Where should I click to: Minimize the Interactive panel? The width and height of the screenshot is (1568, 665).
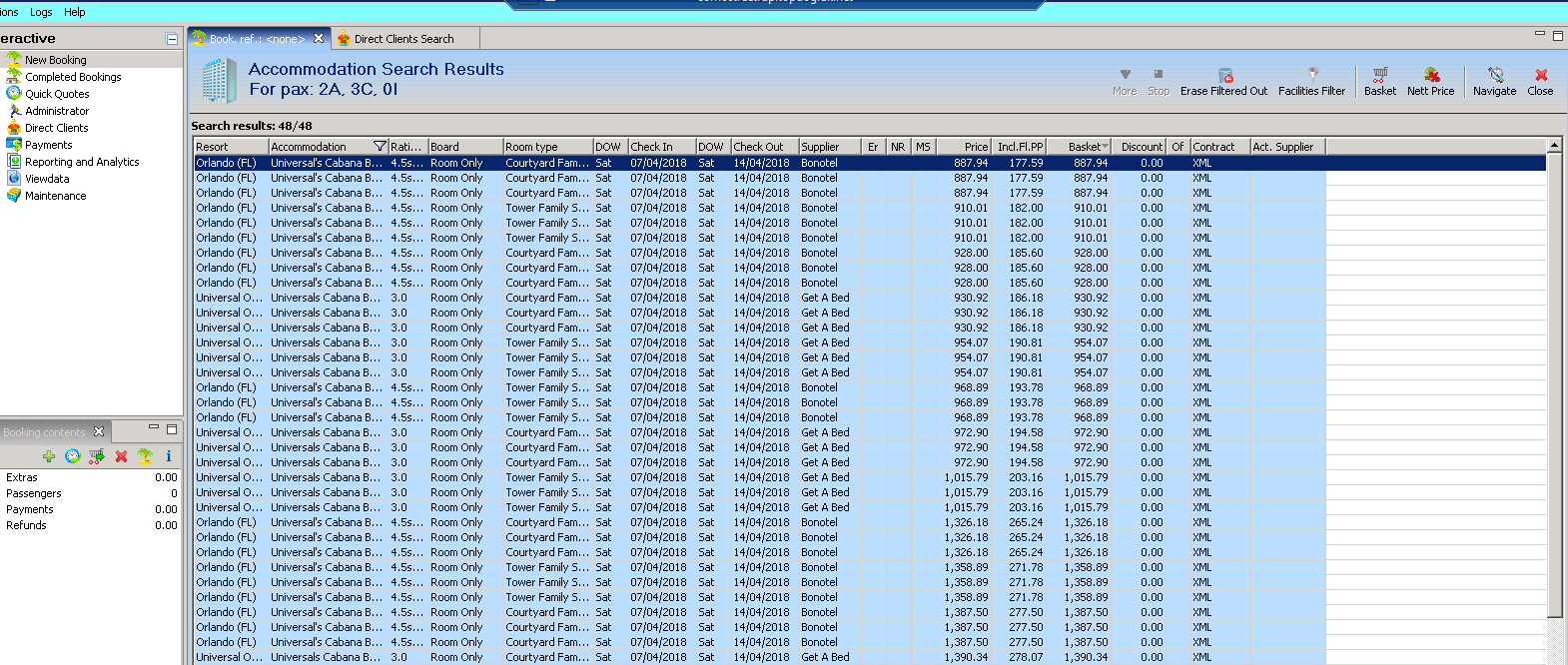172,39
